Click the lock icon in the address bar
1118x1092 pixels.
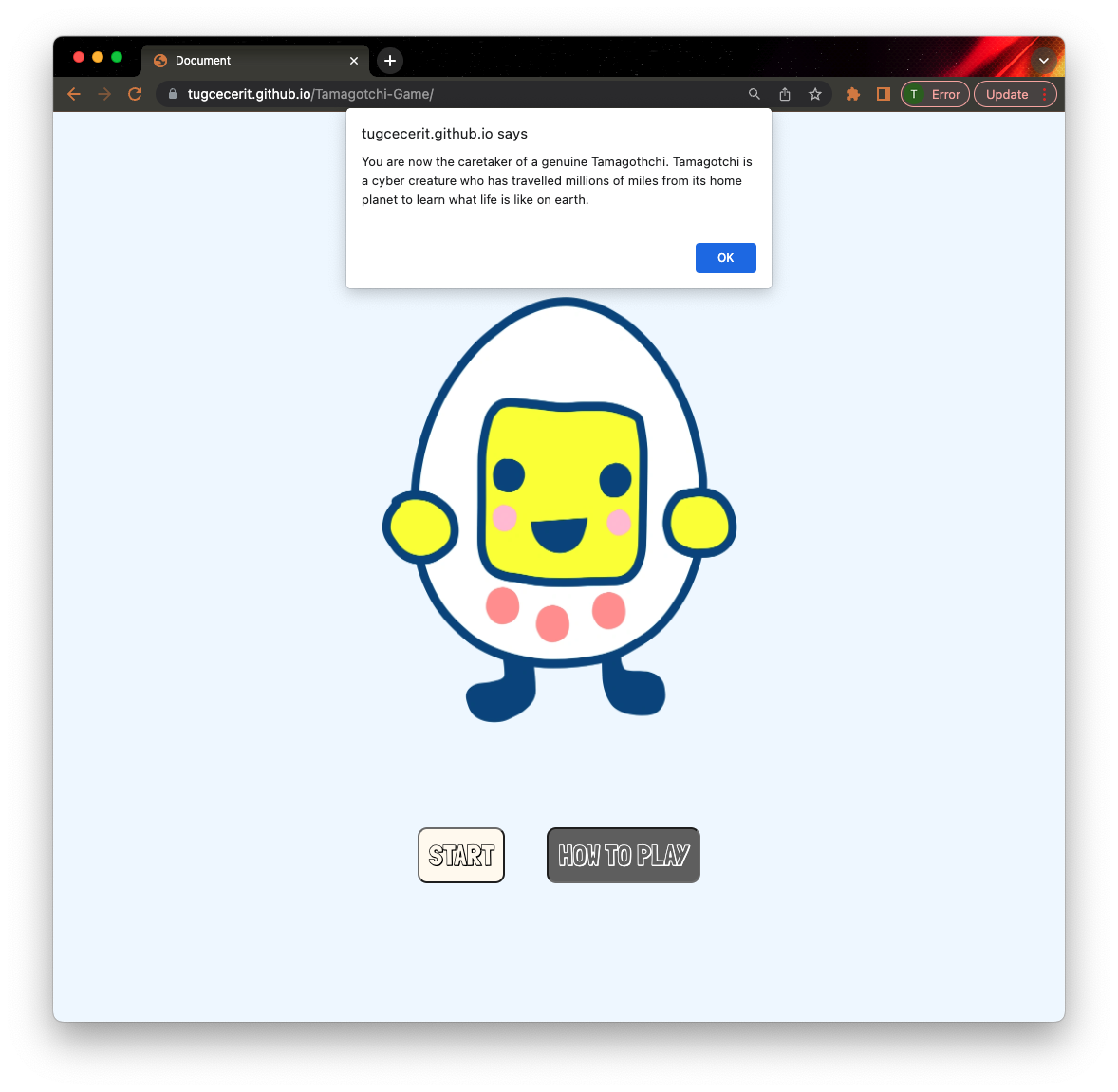click(172, 94)
